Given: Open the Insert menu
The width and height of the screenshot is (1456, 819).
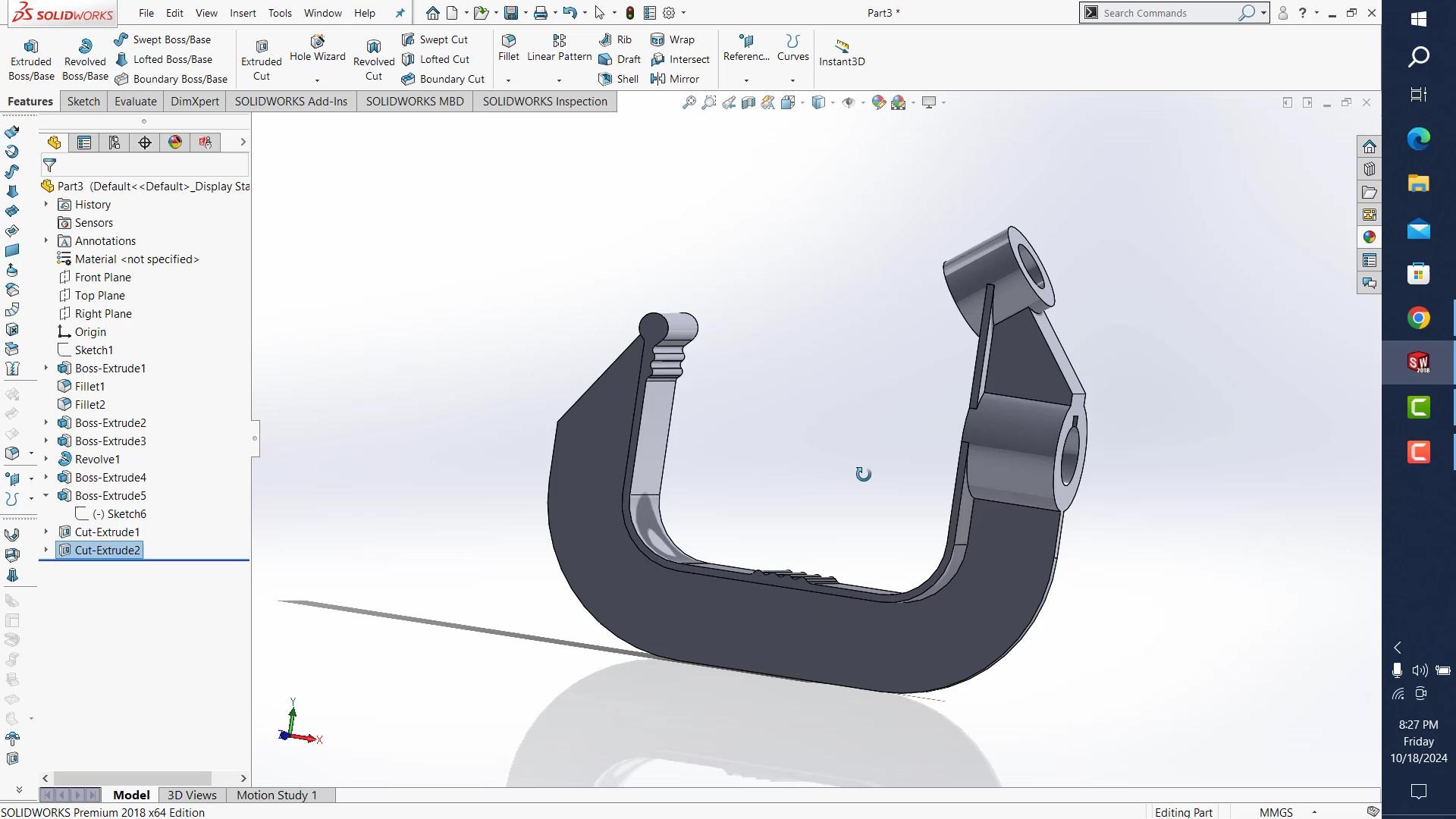Looking at the screenshot, I should 243,13.
